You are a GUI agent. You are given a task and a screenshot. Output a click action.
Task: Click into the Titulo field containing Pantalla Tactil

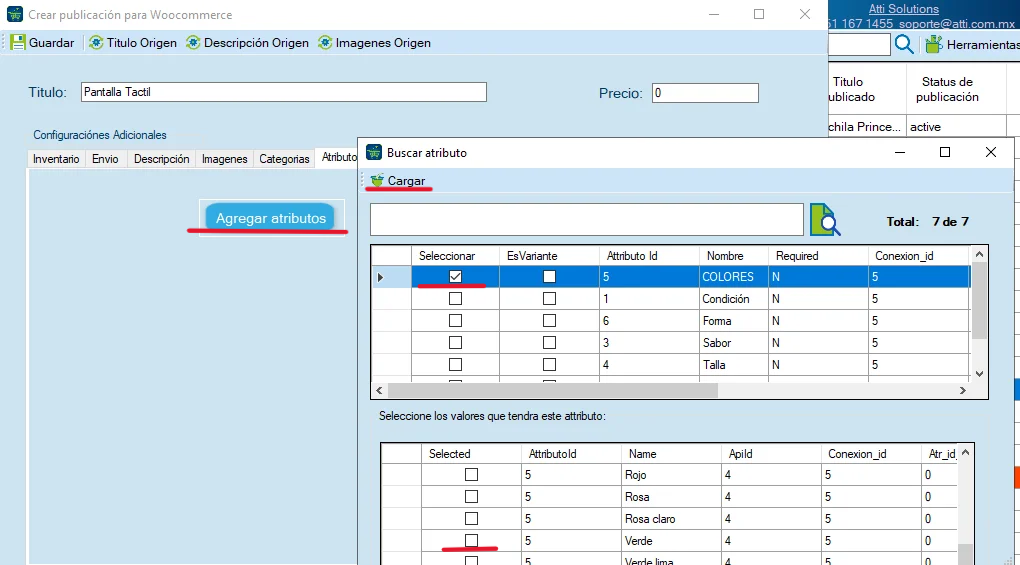coord(284,92)
